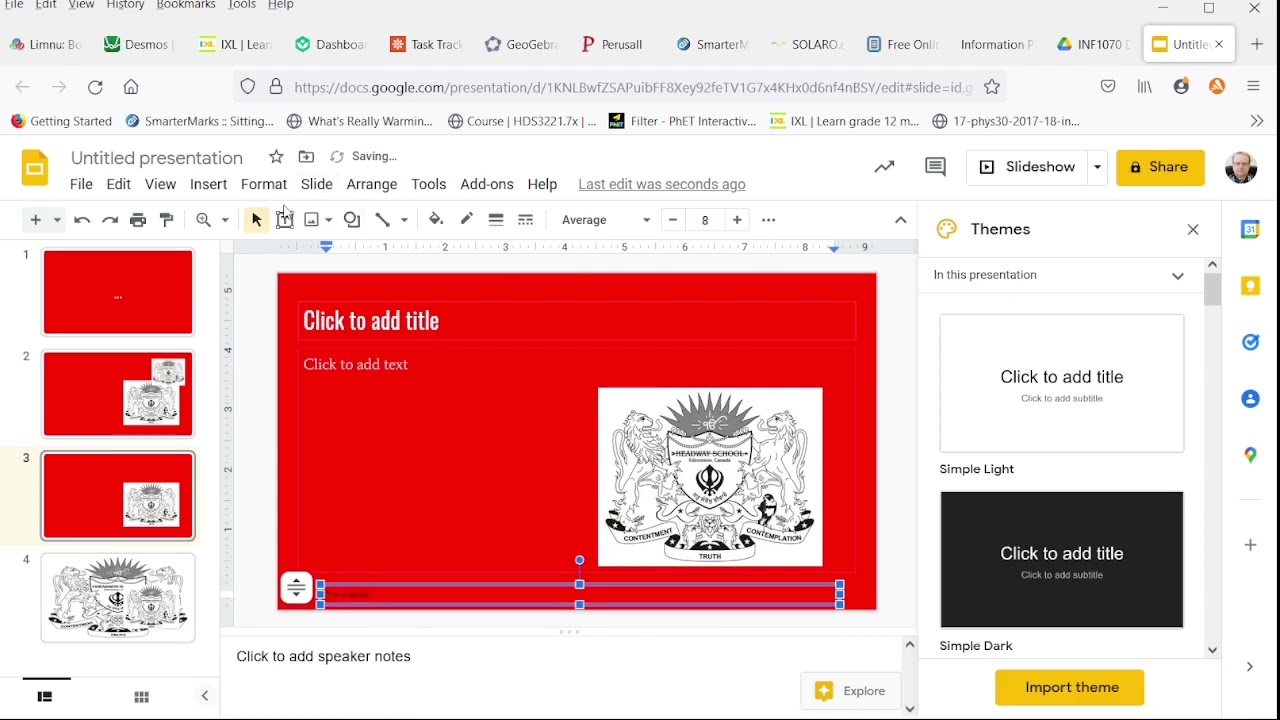Click the Untitled presentation title field
Screen dimensions: 1280x720
[x=157, y=158]
